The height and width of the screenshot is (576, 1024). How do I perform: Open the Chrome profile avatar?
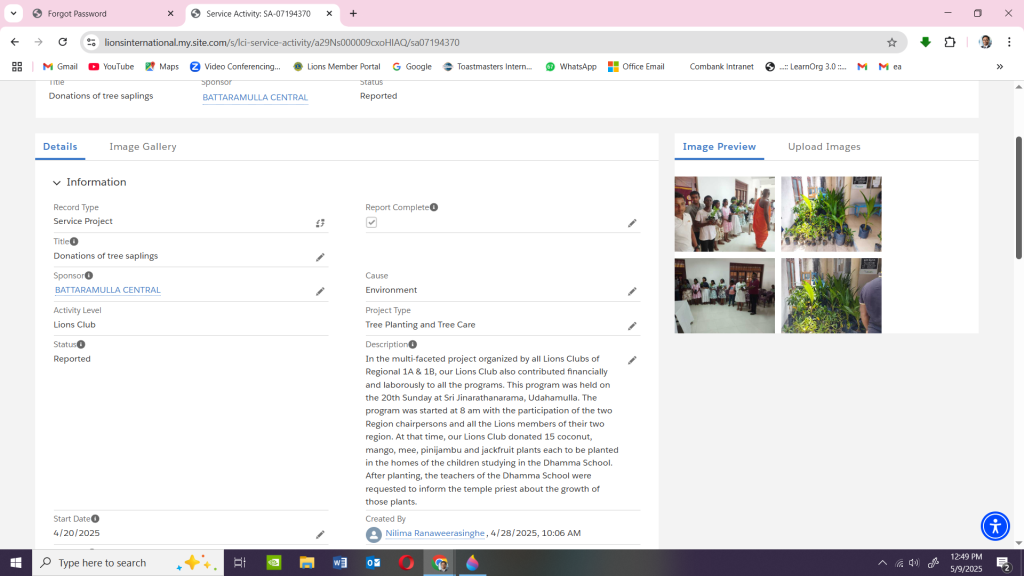click(x=985, y=42)
